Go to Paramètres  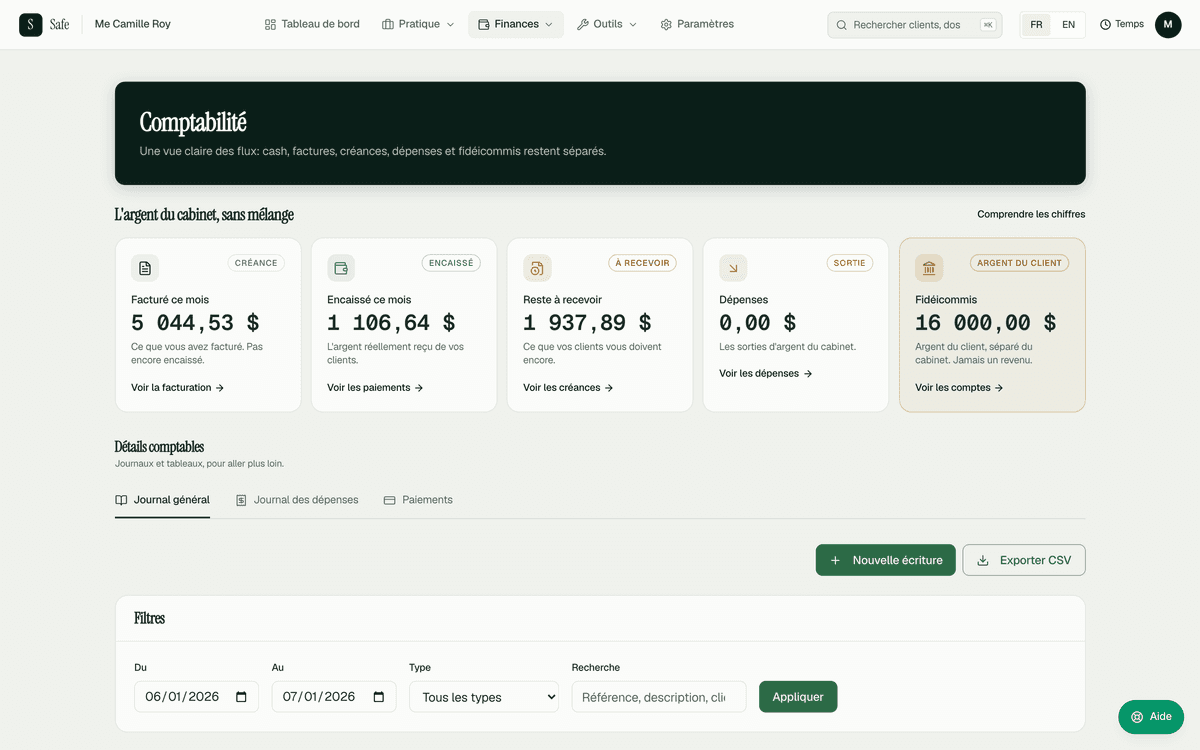point(697,24)
